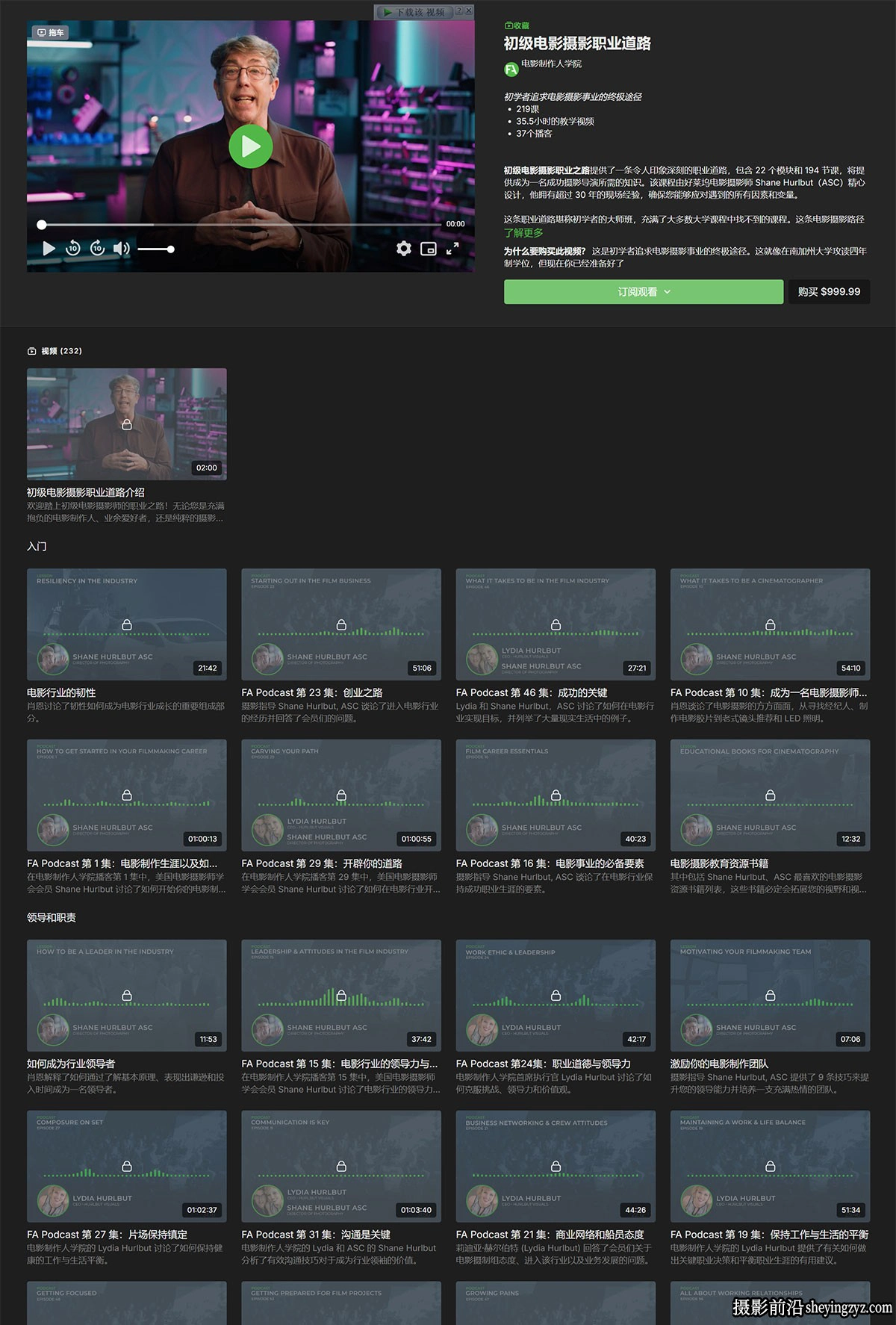Click the video progress bar
The image size is (896, 1325).
(x=240, y=224)
